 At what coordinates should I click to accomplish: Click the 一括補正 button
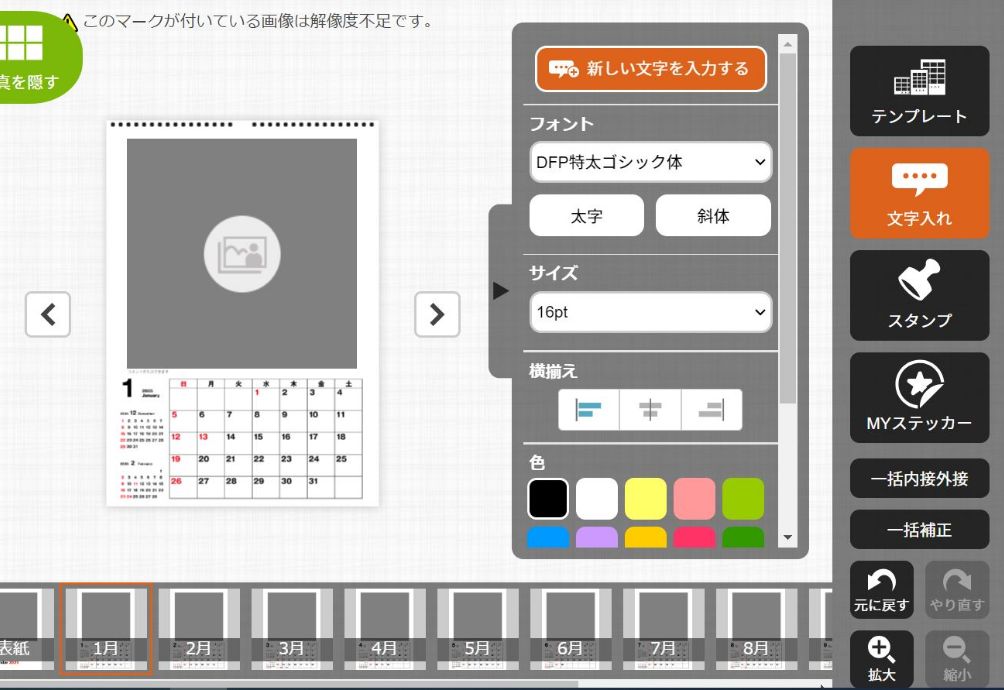pyautogui.click(x=919, y=530)
